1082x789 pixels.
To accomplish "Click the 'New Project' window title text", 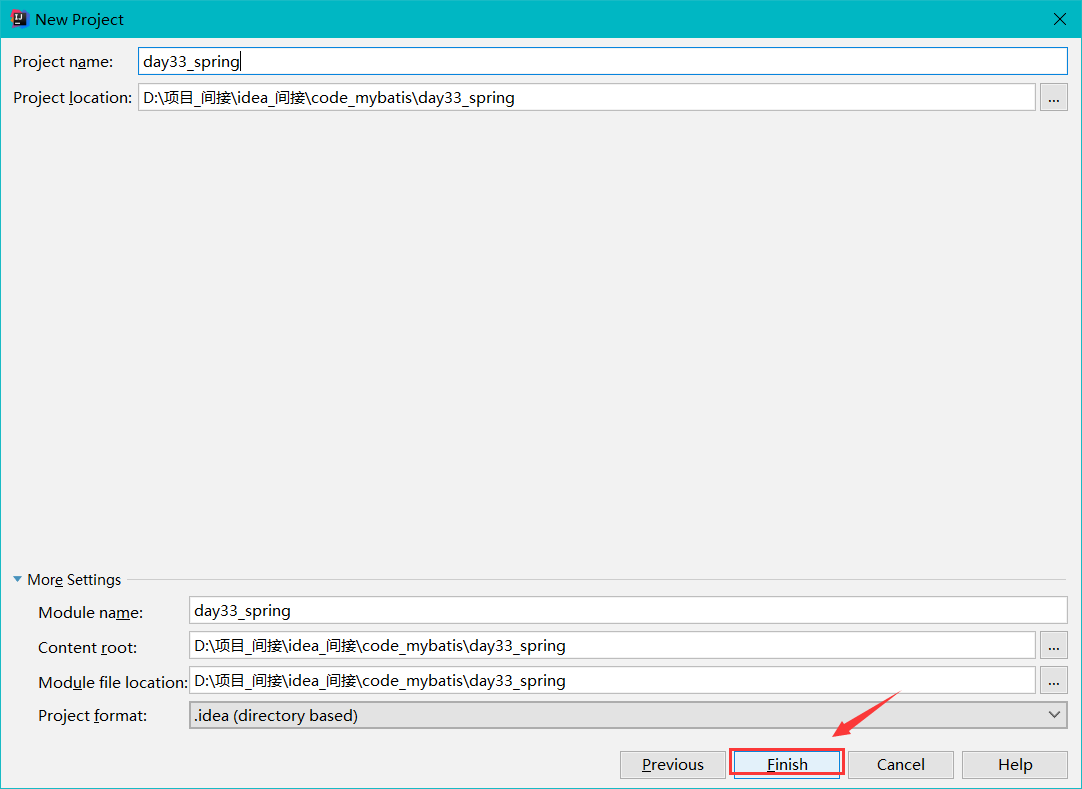I will pyautogui.click(x=79, y=19).
